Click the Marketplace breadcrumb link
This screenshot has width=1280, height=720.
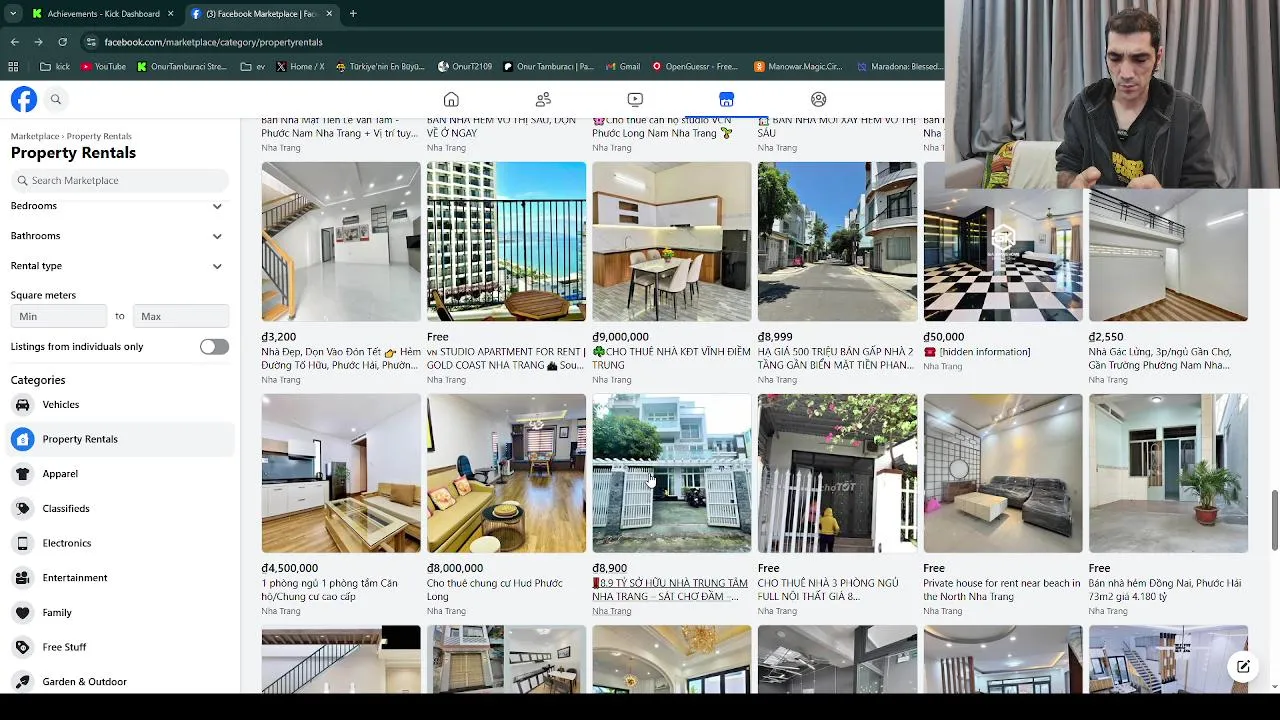(x=35, y=136)
